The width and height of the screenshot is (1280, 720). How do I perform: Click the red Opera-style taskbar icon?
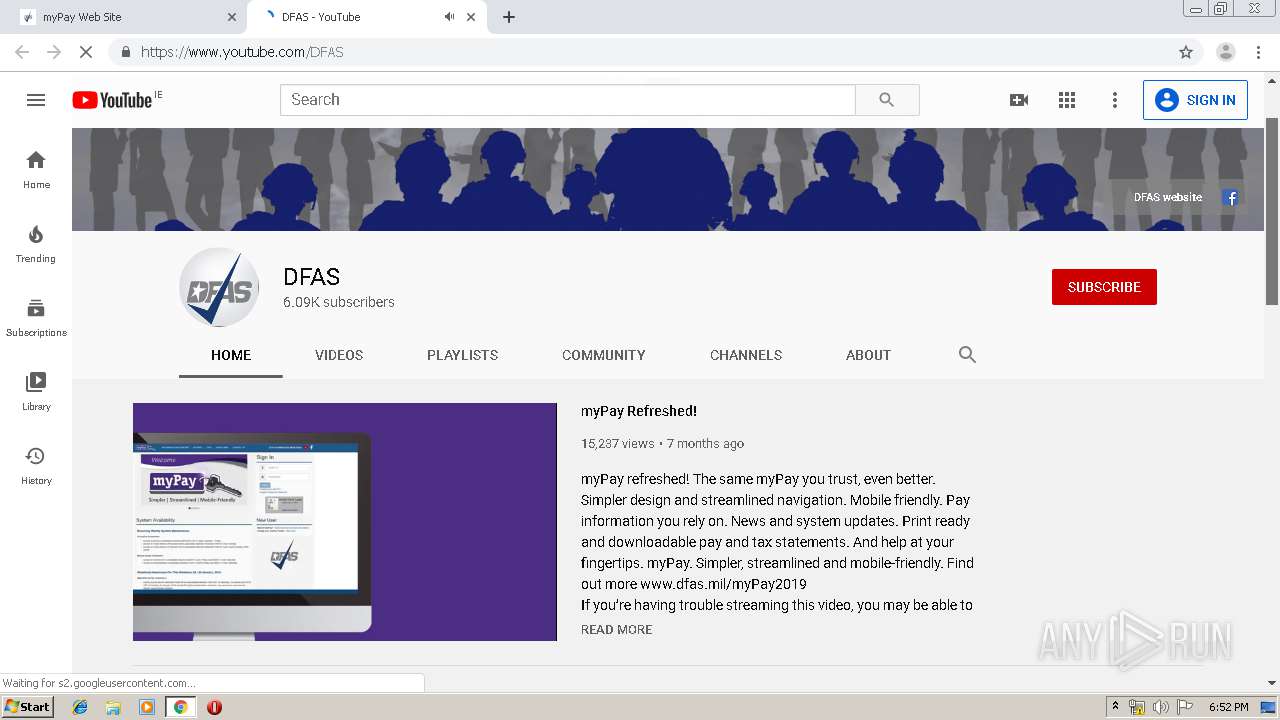click(x=214, y=707)
